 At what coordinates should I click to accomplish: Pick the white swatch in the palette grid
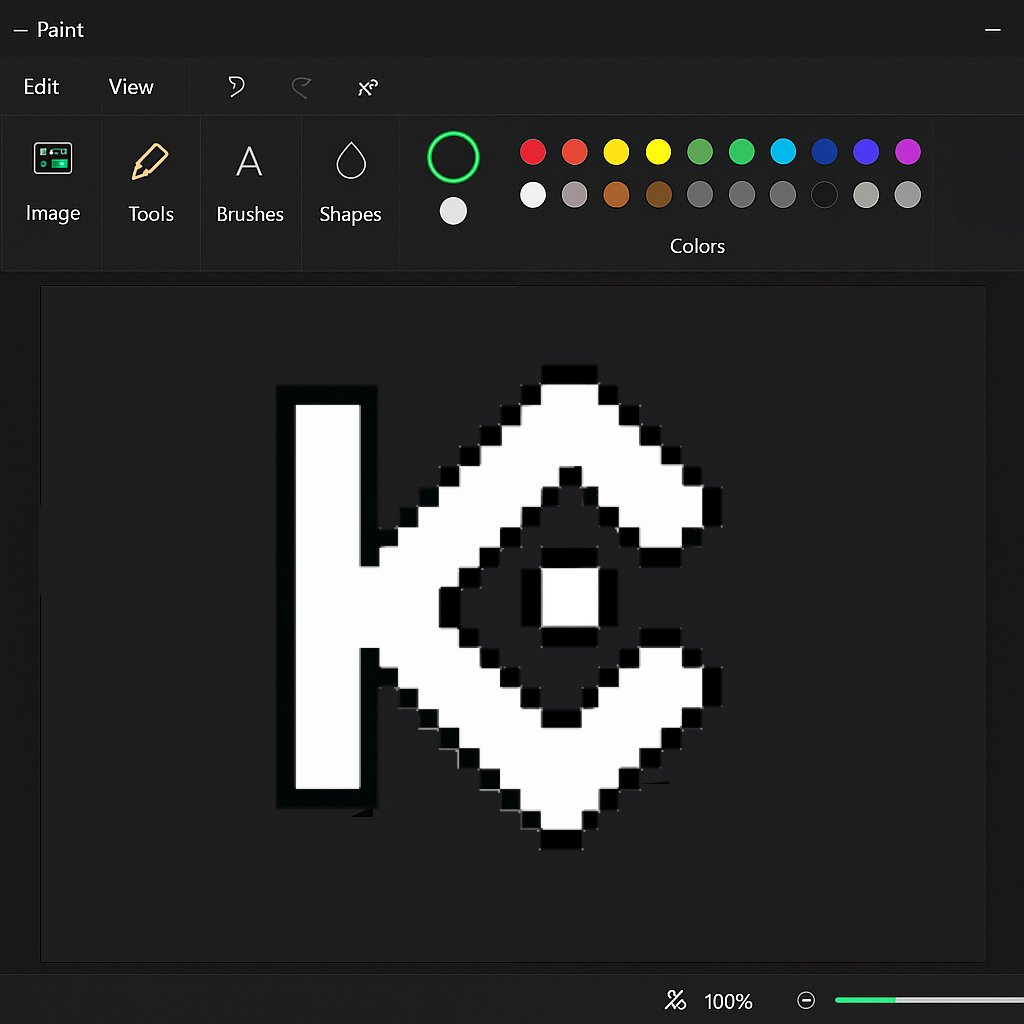pos(533,195)
